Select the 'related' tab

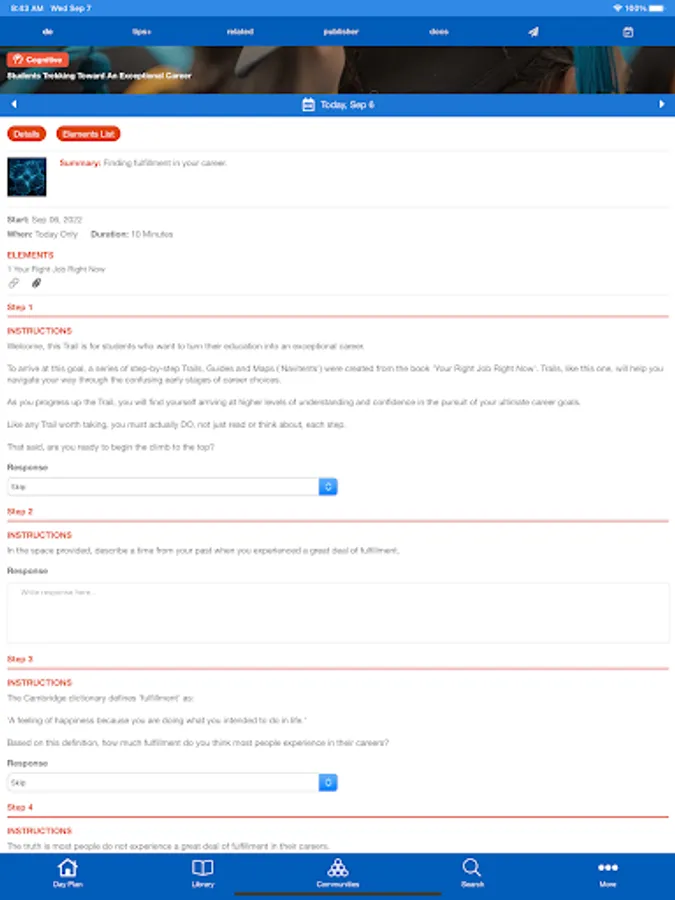tap(240, 32)
